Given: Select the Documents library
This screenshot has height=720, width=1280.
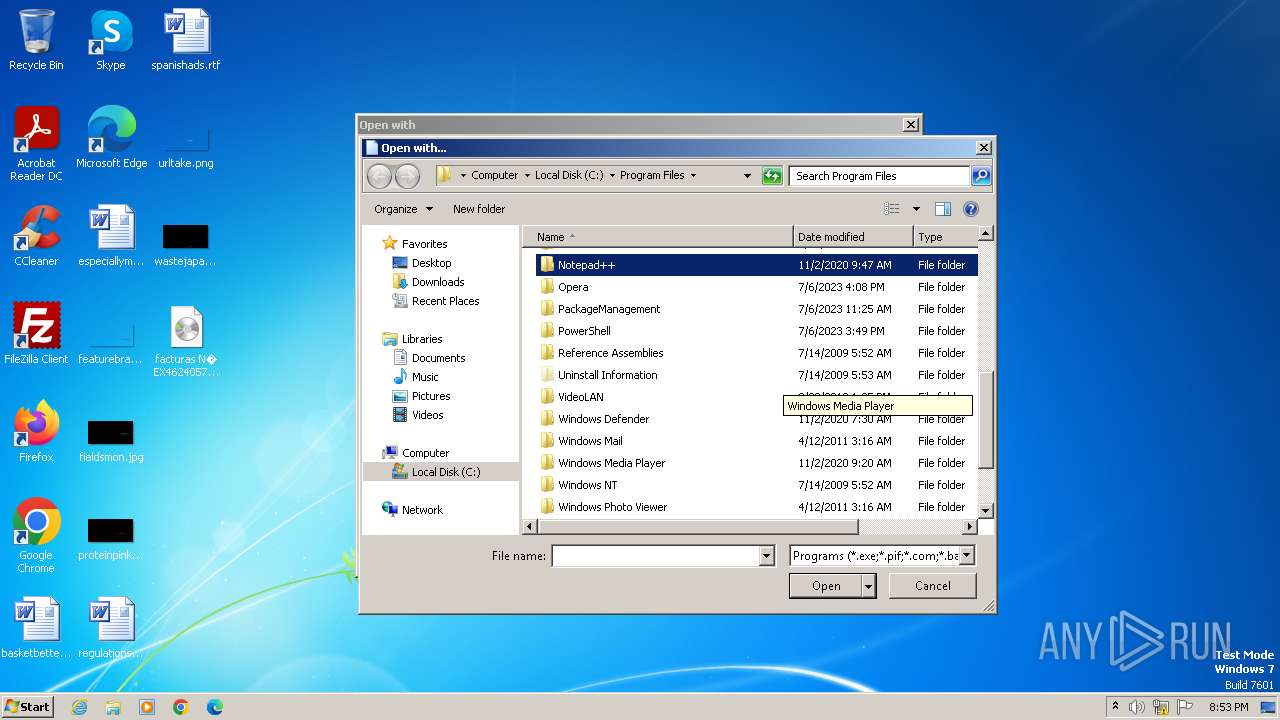Looking at the screenshot, I should pos(438,358).
